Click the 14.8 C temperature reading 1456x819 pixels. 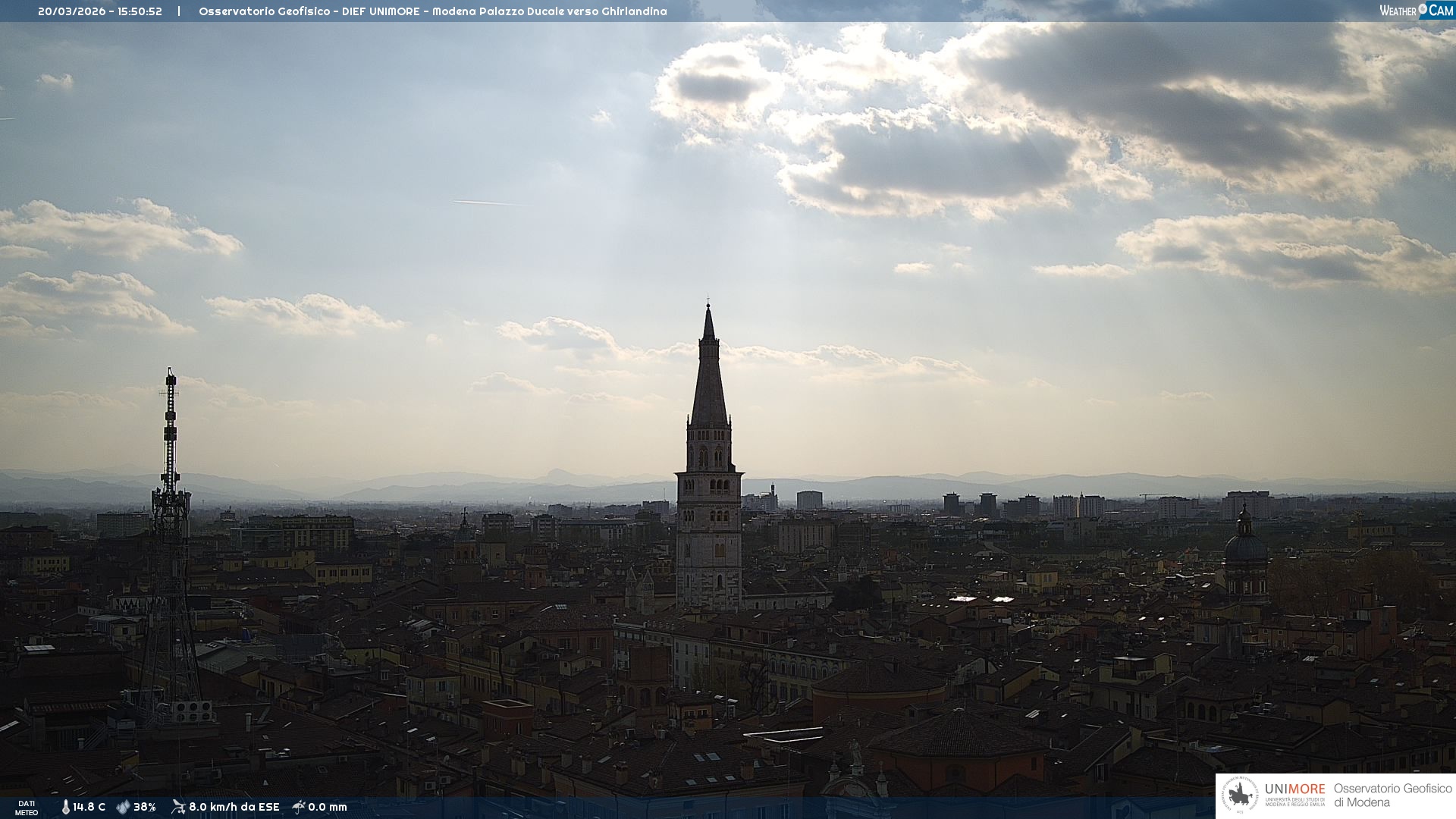point(89,807)
